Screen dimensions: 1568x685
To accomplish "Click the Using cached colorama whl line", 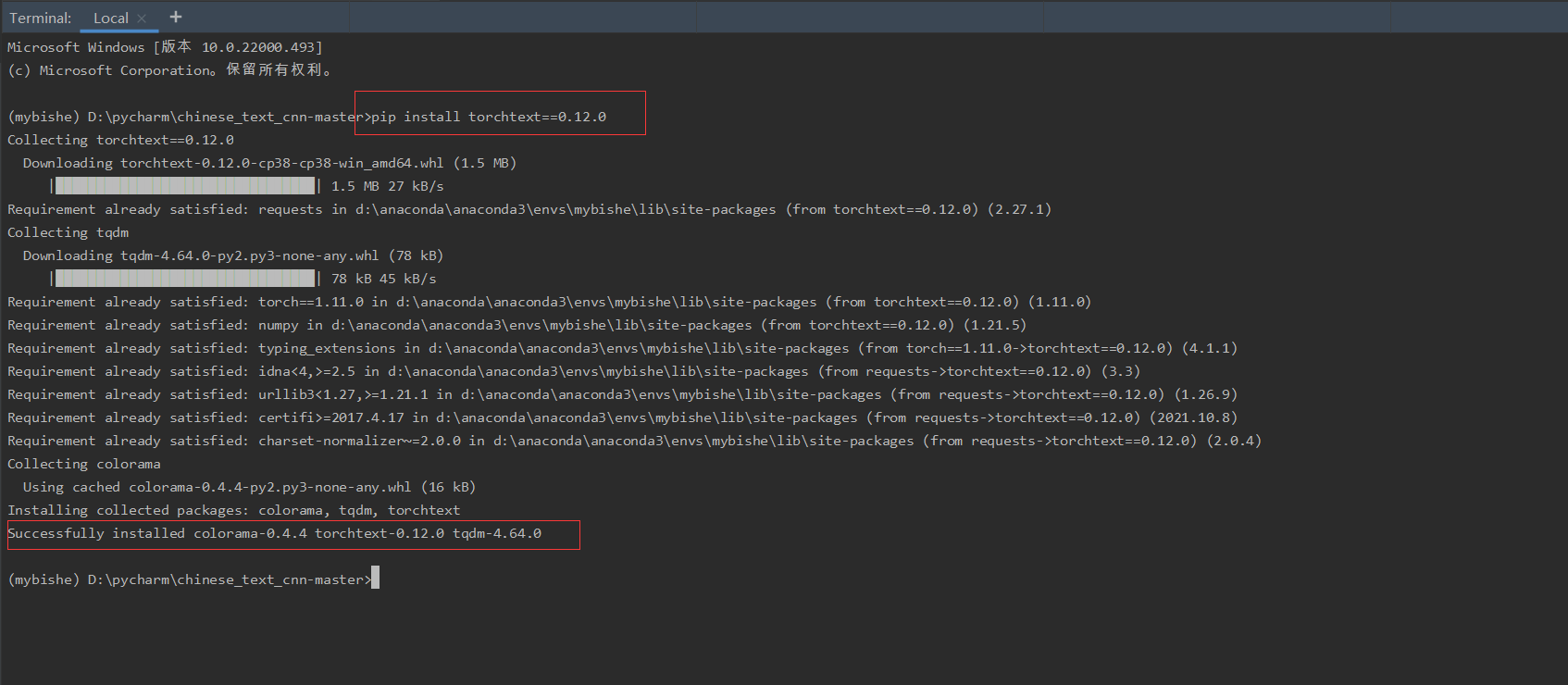I will (x=249, y=487).
